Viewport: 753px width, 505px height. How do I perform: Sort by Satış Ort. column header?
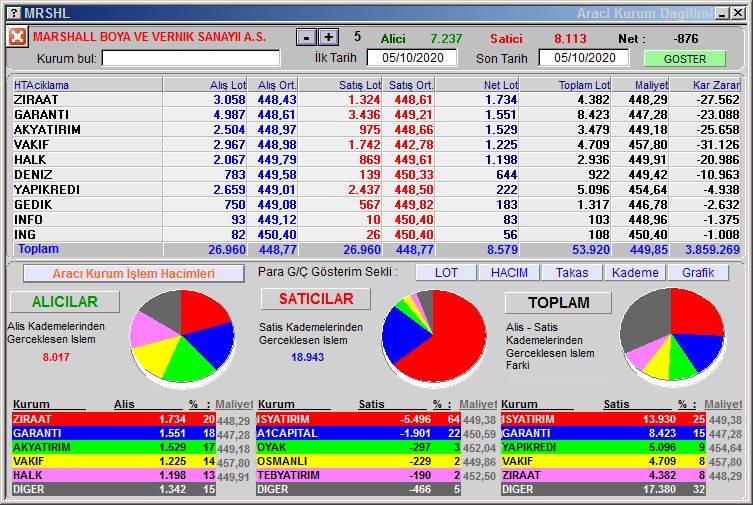[409, 85]
